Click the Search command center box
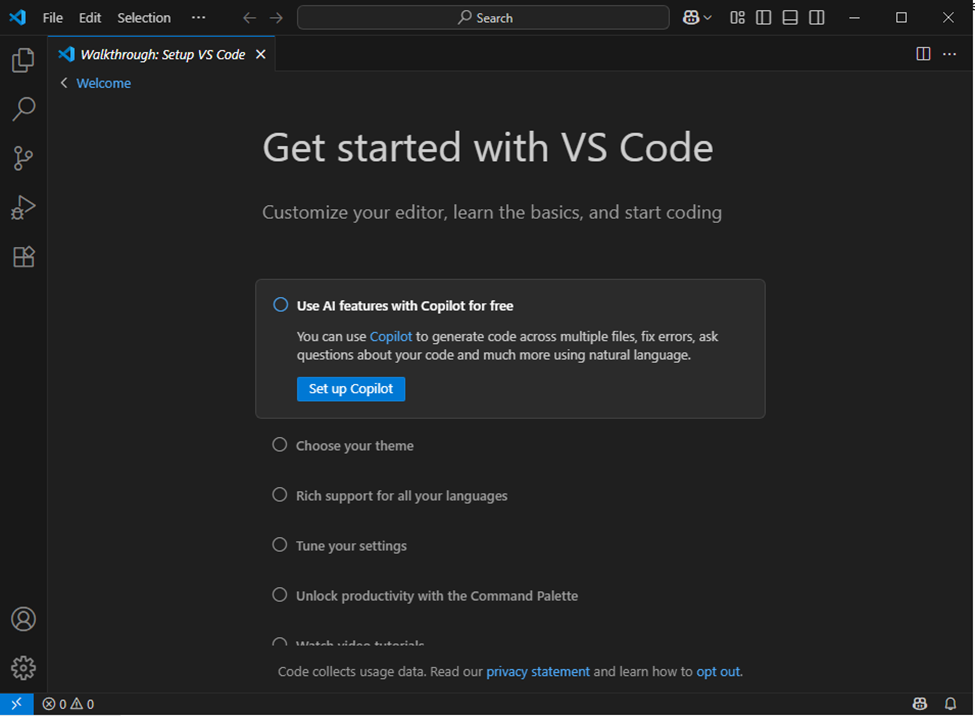This screenshot has height=716, width=975. click(483, 18)
